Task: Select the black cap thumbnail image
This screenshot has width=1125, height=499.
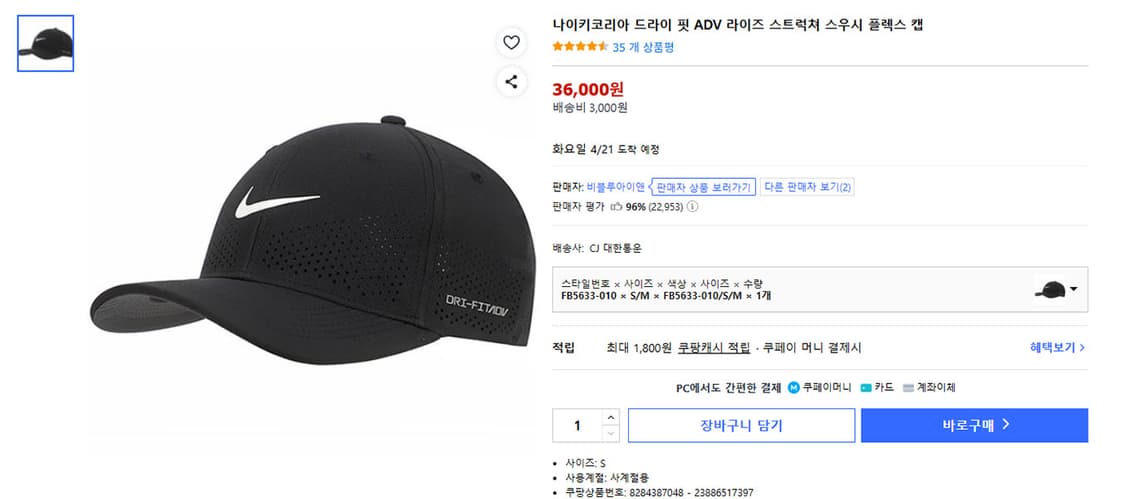Action: click(x=45, y=43)
